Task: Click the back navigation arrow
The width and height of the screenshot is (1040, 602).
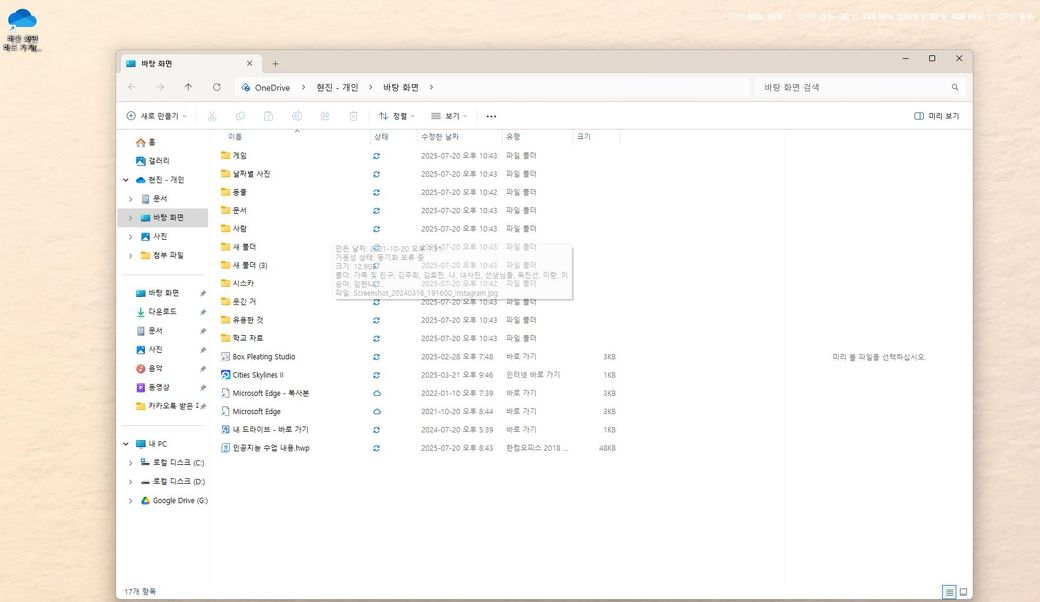Action: [x=132, y=87]
